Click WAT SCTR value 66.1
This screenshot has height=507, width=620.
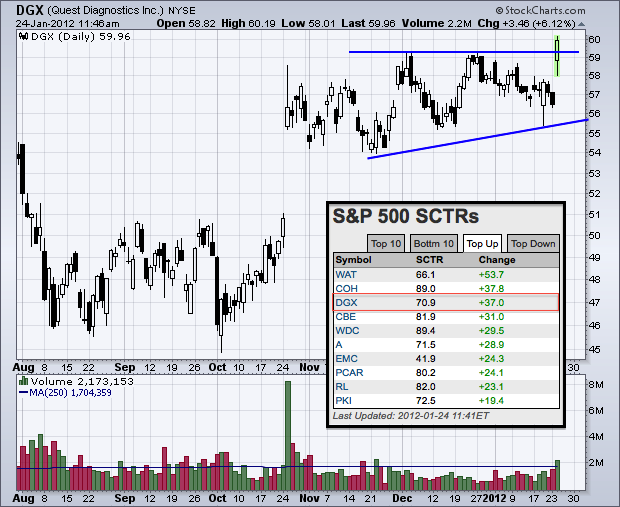425,274
